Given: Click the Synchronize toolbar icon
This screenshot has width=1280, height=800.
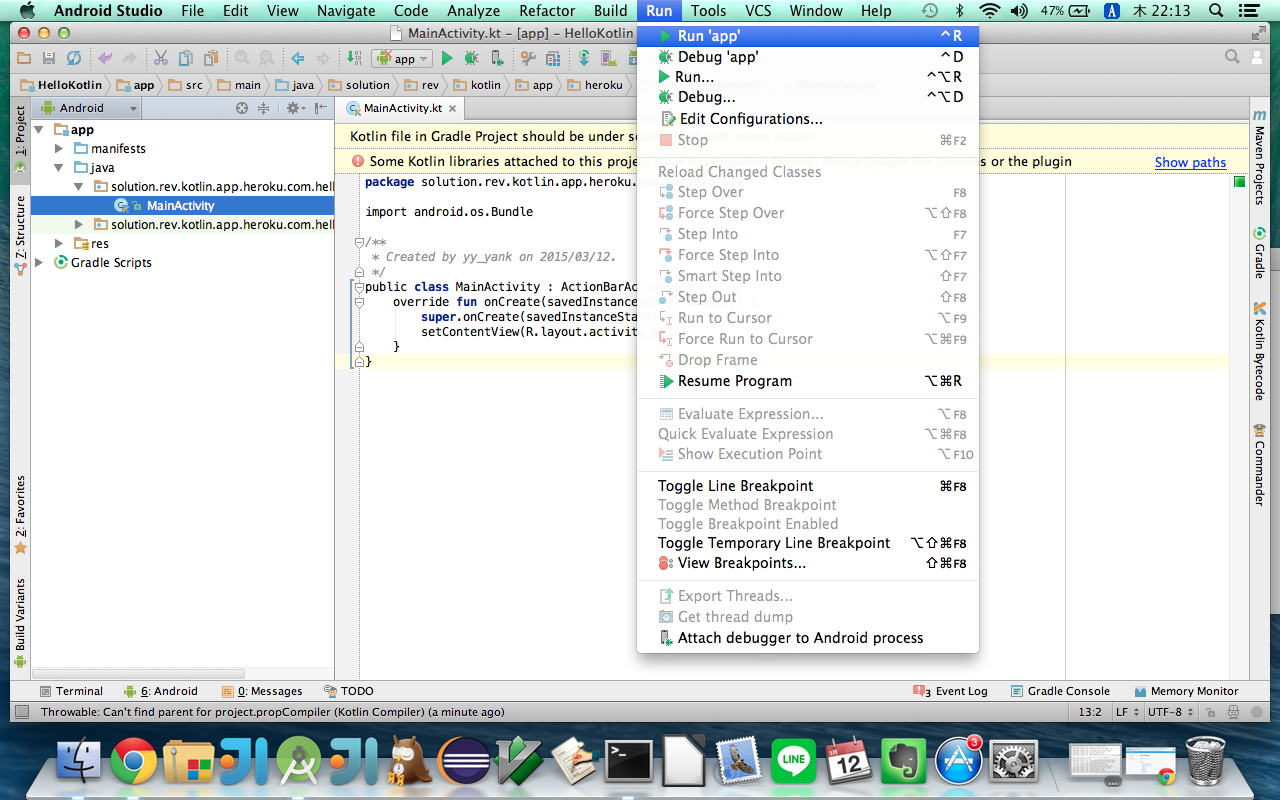Looking at the screenshot, I should 74,59.
